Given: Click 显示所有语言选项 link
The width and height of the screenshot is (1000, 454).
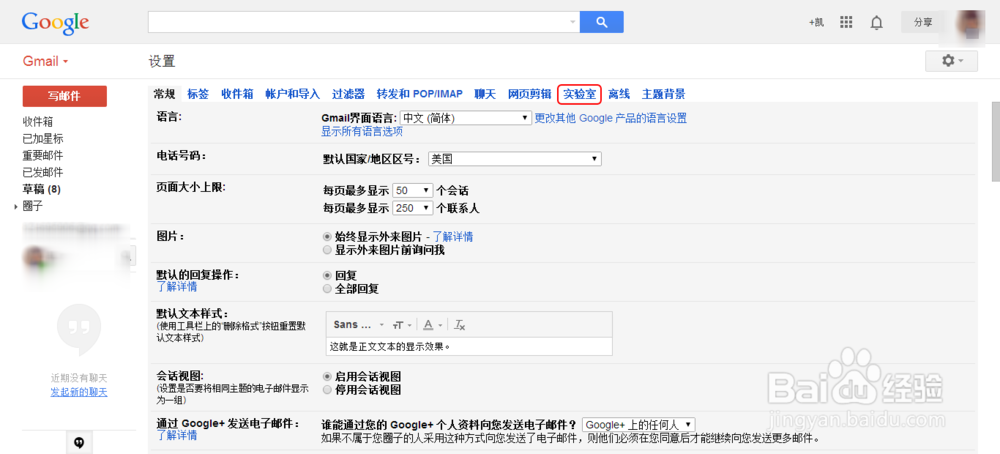Looking at the screenshot, I should 362,131.
